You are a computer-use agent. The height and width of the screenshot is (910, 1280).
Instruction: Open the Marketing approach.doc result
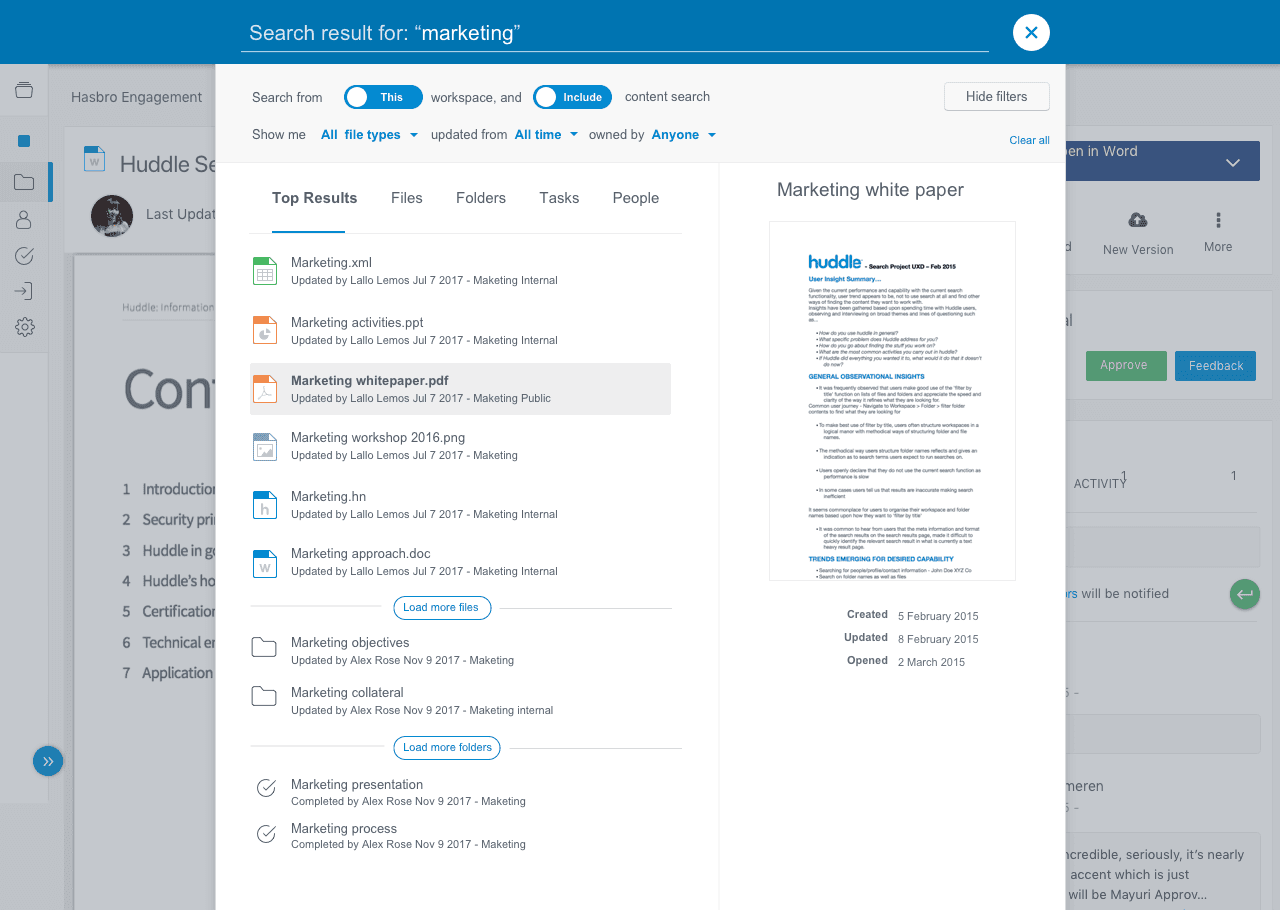pos(460,562)
